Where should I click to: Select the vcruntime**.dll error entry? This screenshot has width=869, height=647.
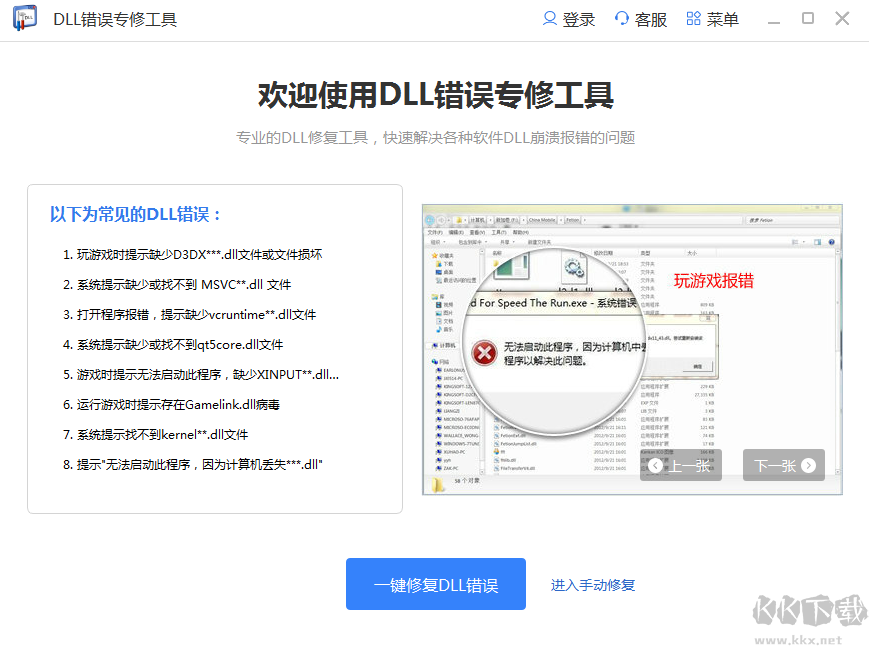click(x=189, y=314)
